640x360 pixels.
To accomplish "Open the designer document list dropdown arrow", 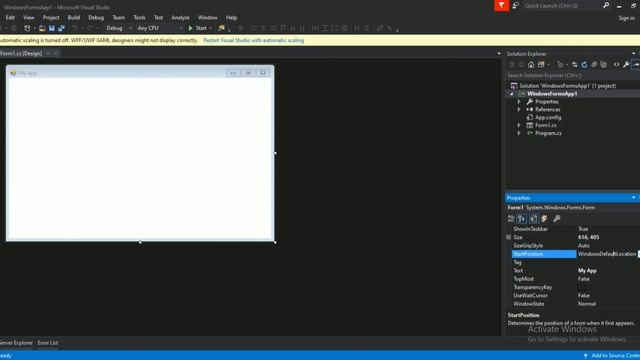I will click(499, 53).
